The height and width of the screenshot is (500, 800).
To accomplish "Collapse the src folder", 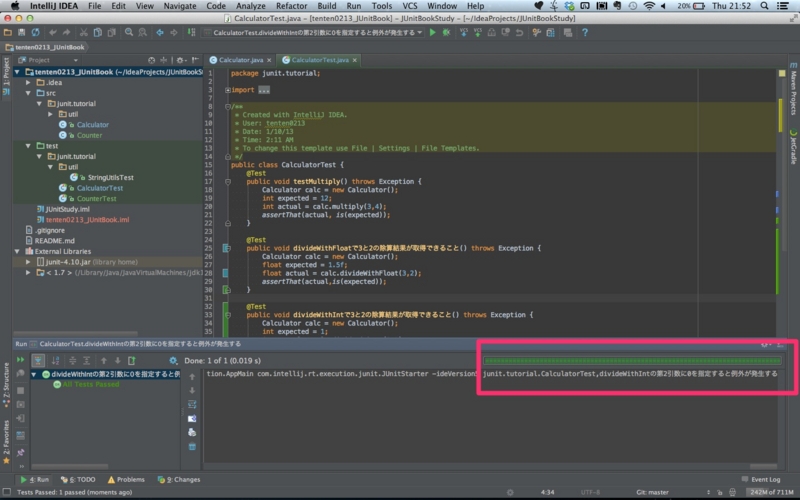I will pyautogui.click(x=29, y=93).
